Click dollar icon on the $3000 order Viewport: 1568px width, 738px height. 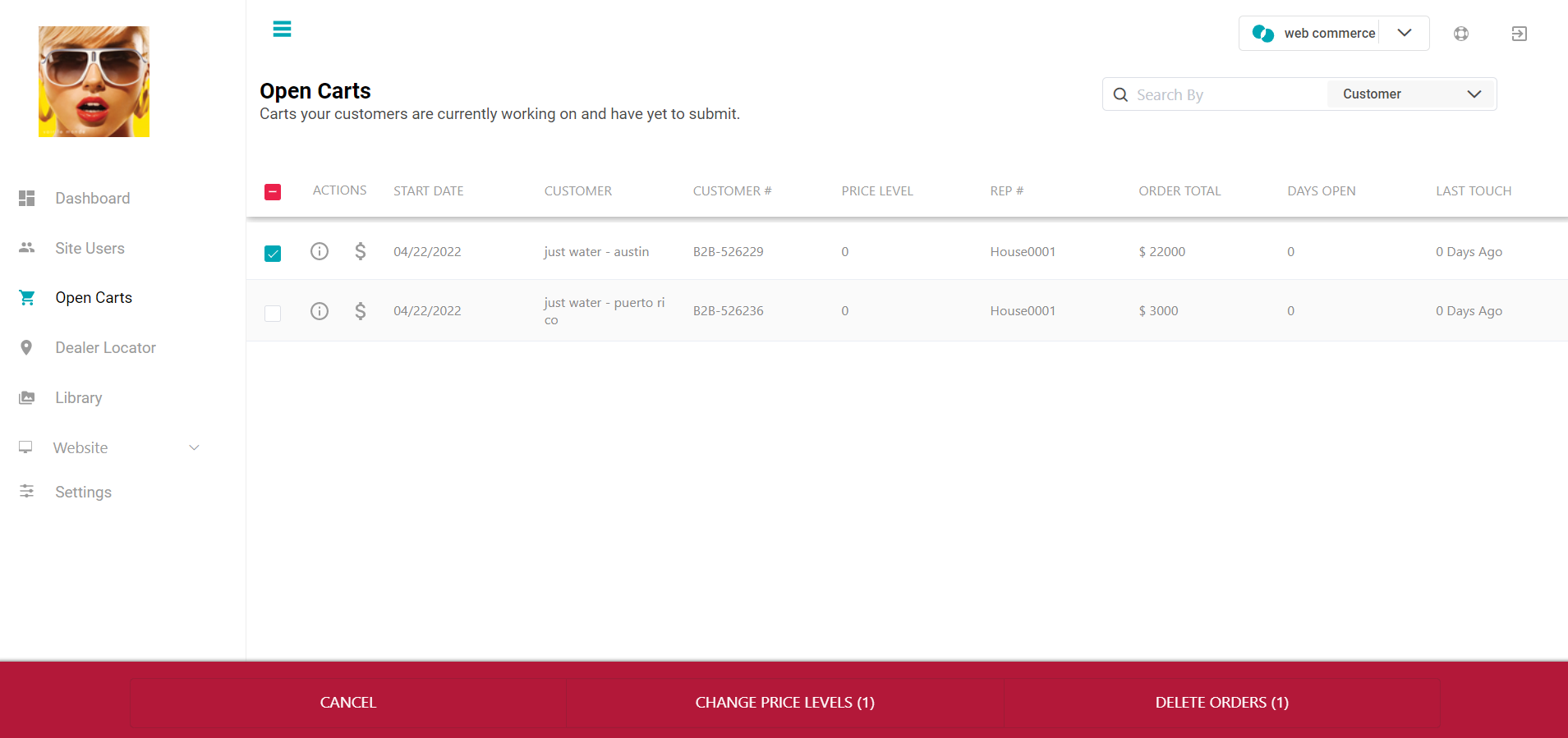361,310
